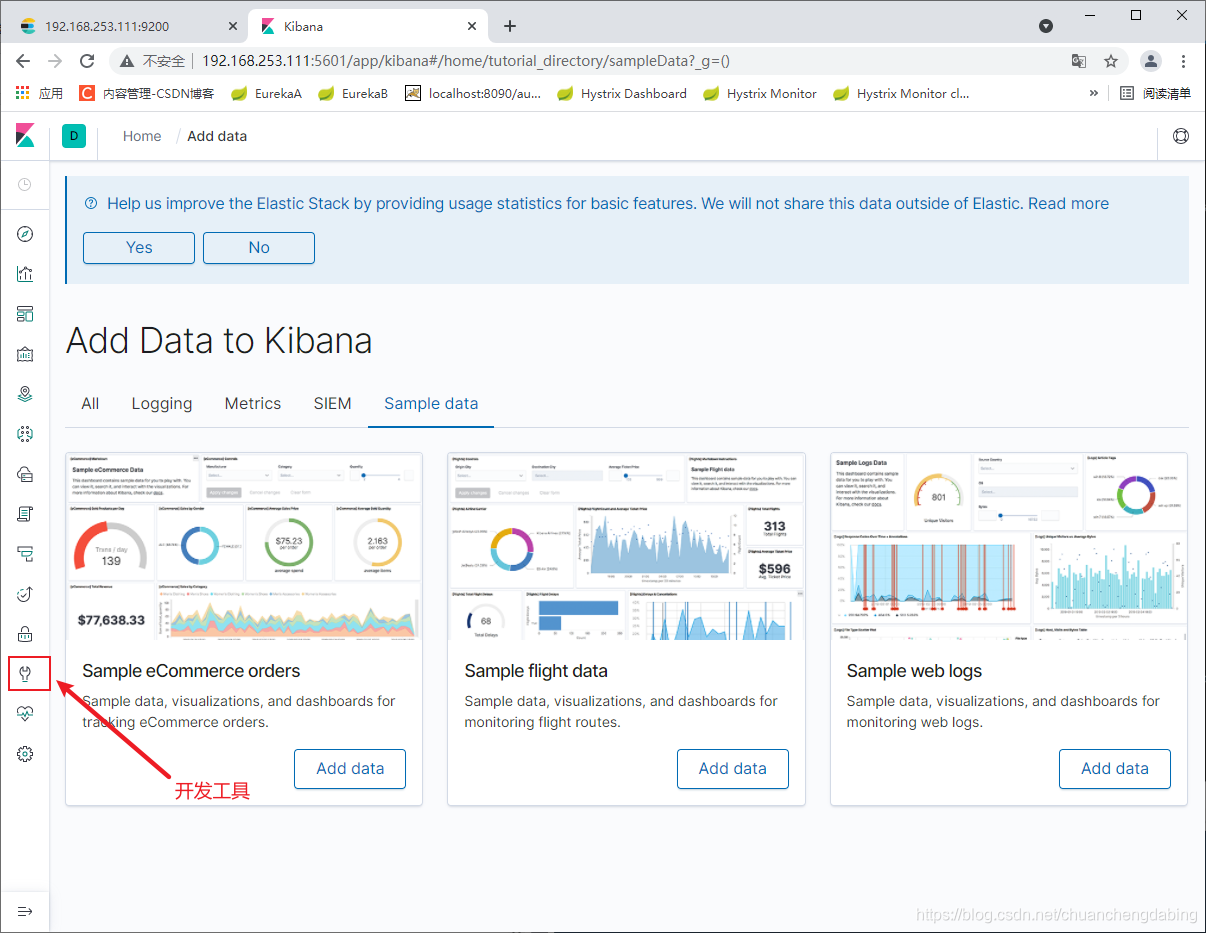Expand the sidebar navigation menu

pos(25,911)
